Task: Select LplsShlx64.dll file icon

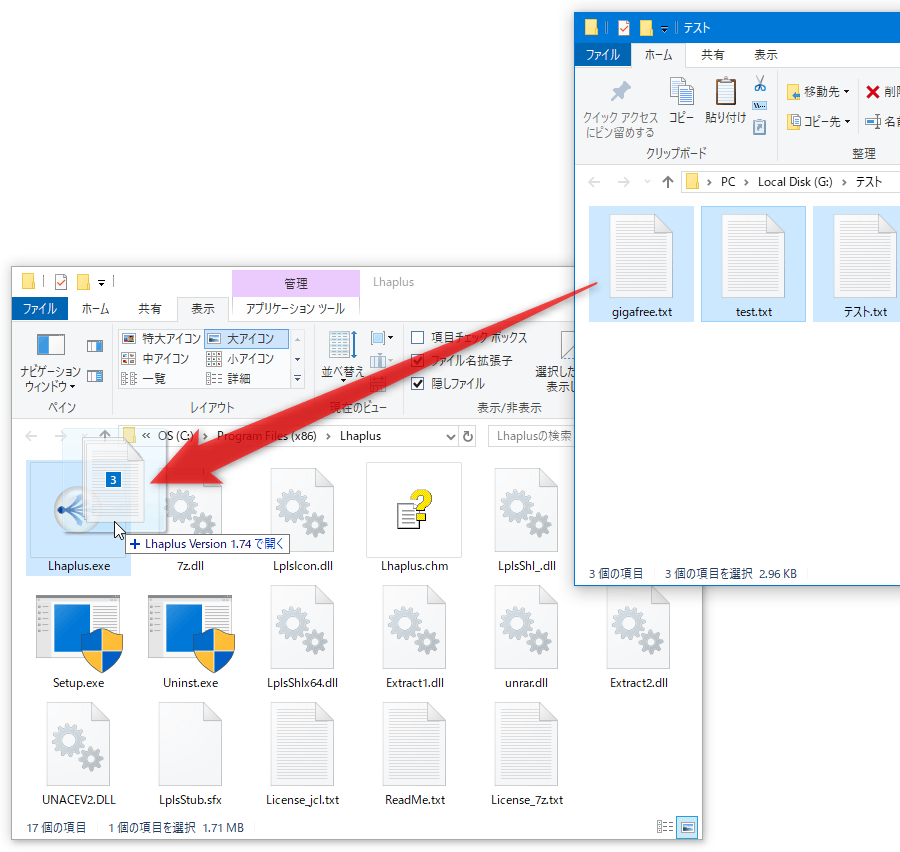Action: point(302,627)
